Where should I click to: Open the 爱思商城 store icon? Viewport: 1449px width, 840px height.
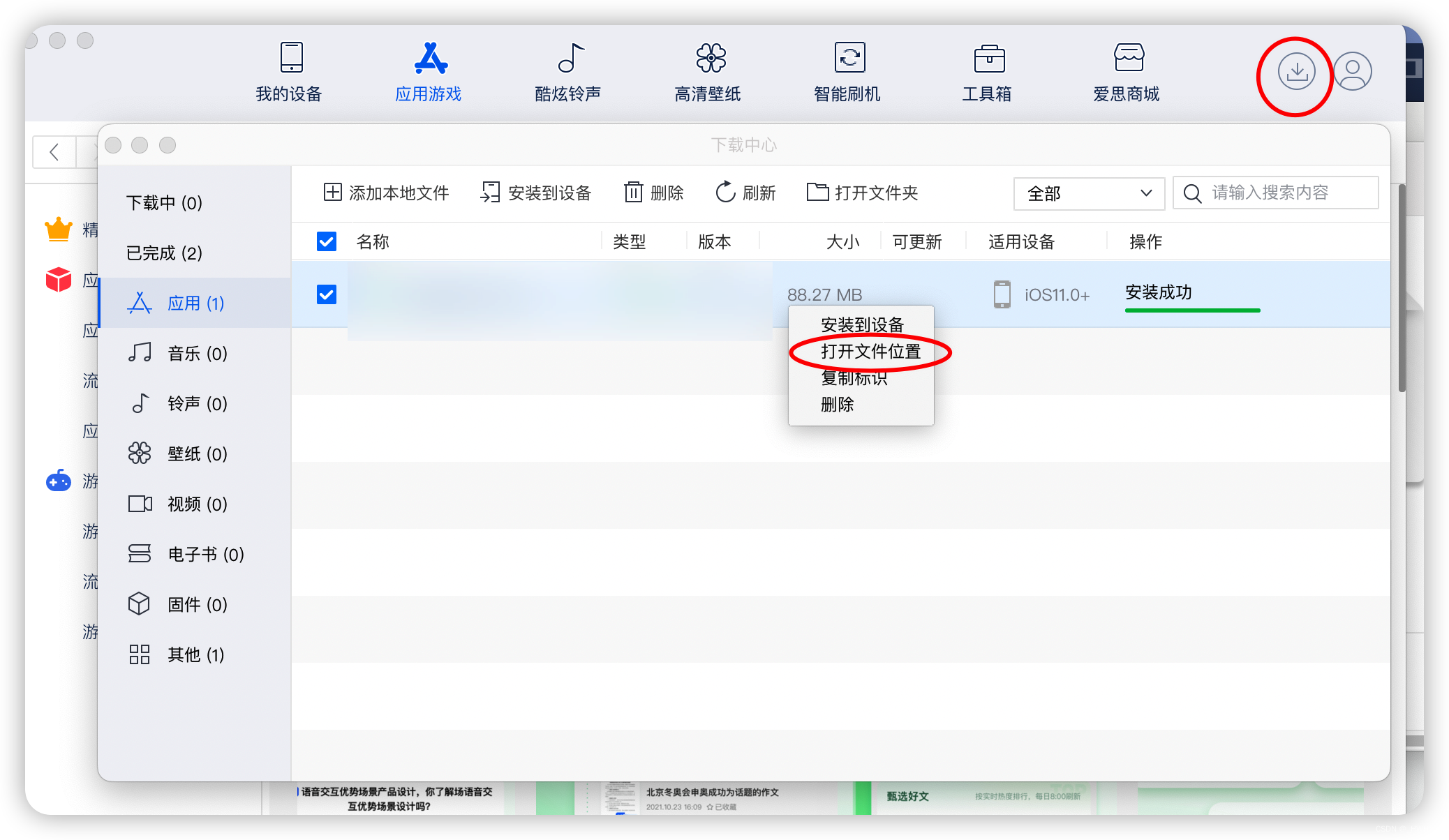click(x=1128, y=58)
